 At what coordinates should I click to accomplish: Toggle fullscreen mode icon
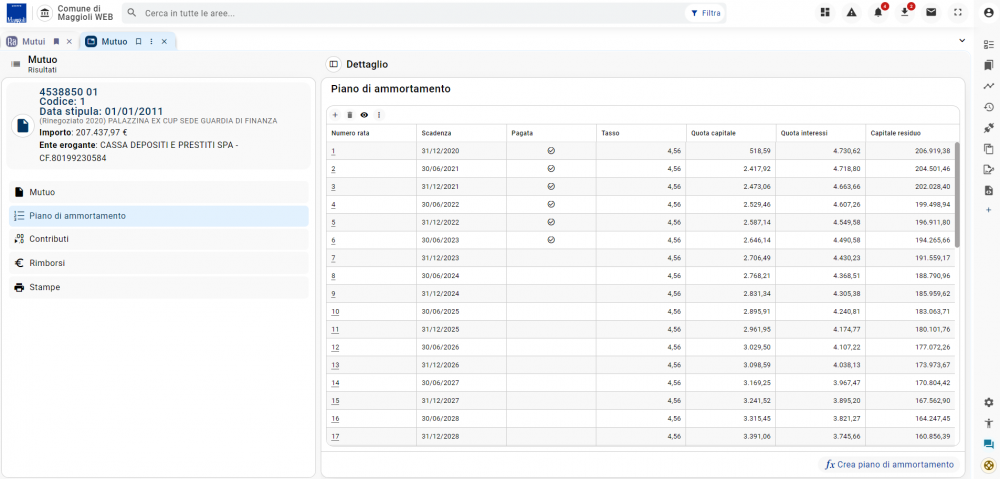(958, 12)
